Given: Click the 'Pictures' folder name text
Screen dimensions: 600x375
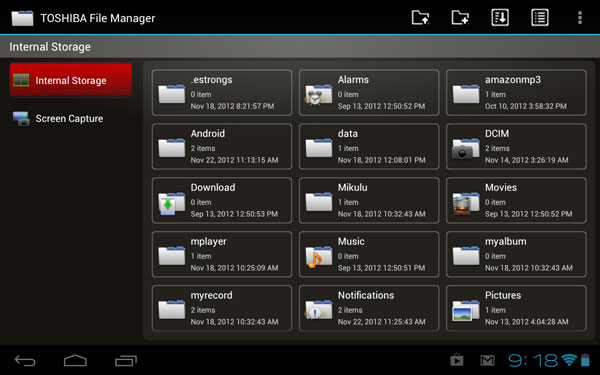Looking at the screenshot, I should click(503, 295).
